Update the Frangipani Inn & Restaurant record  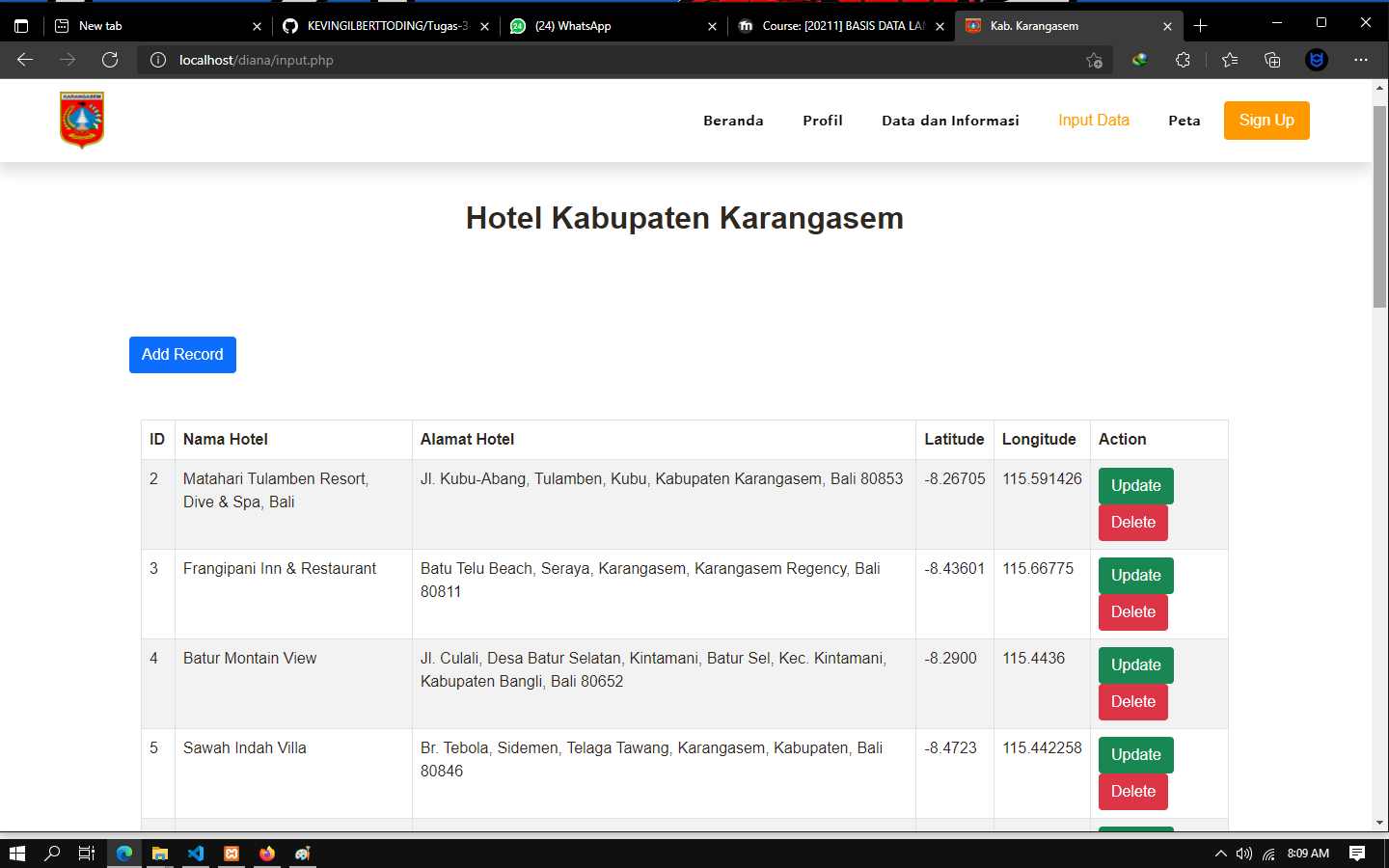coord(1135,575)
